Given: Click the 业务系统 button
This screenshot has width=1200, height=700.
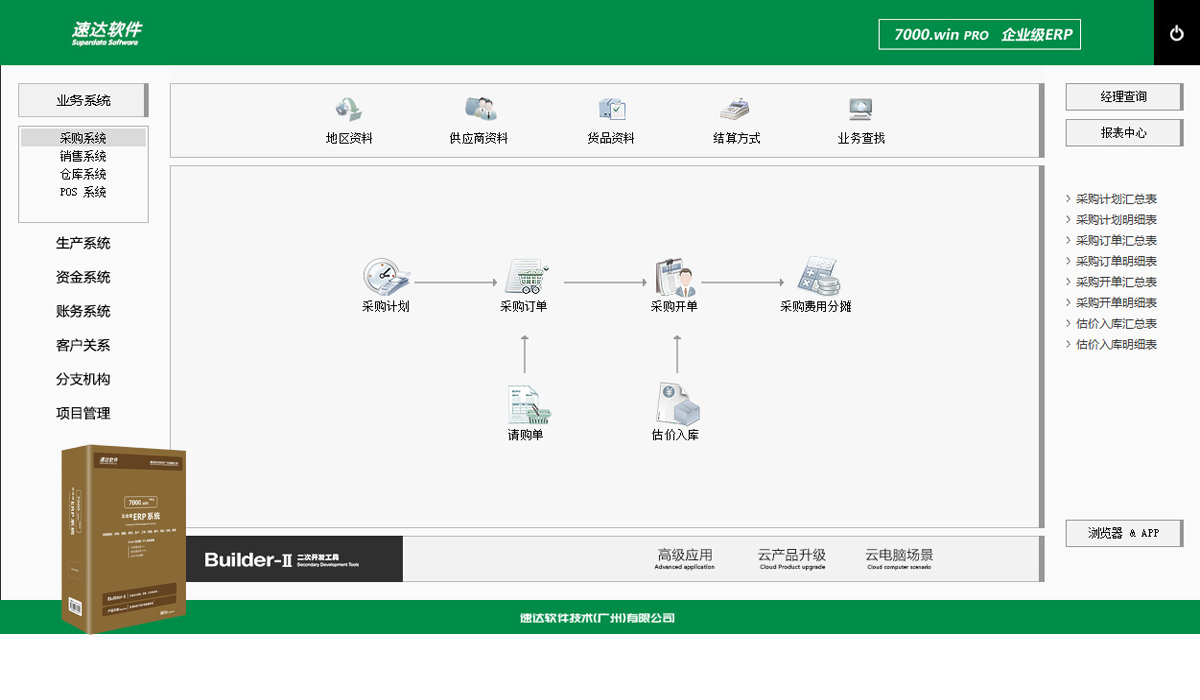Looking at the screenshot, I should tap(83, 100).
